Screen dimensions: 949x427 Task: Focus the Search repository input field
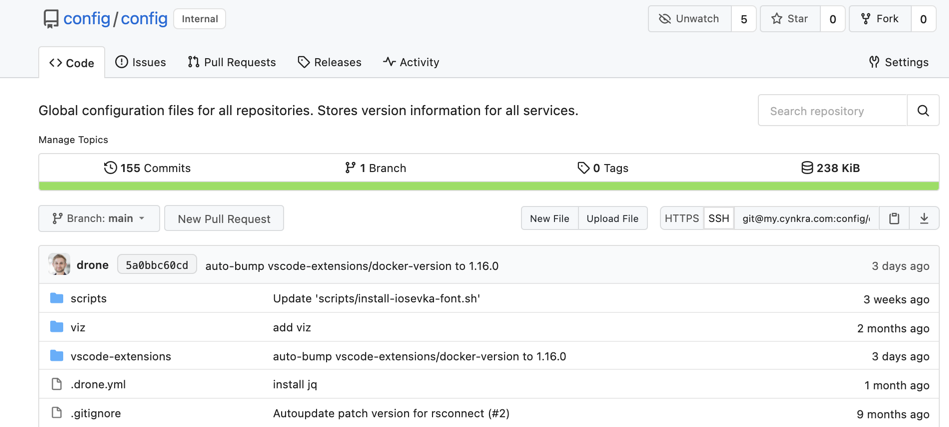tap(832, 111)
